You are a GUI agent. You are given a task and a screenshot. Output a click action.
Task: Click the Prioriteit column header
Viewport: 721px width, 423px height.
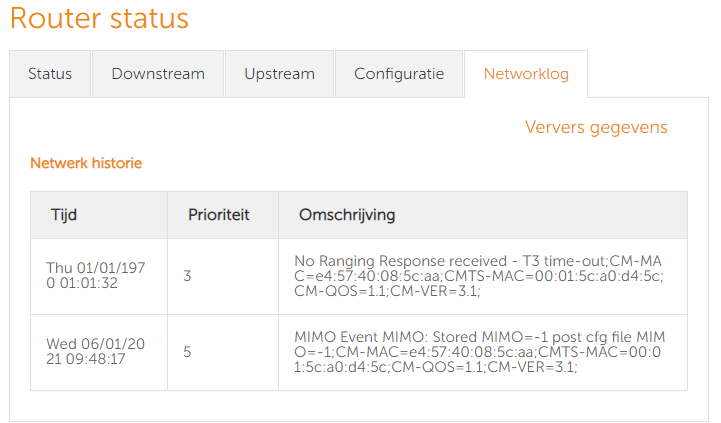tap(219, 215)
